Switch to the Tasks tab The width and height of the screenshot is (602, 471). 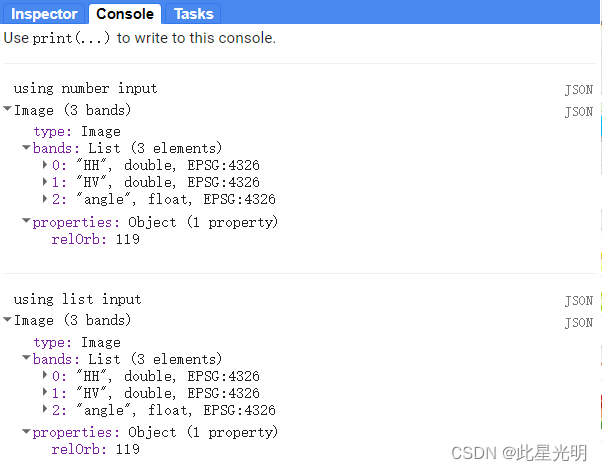[x=193, y=14]
